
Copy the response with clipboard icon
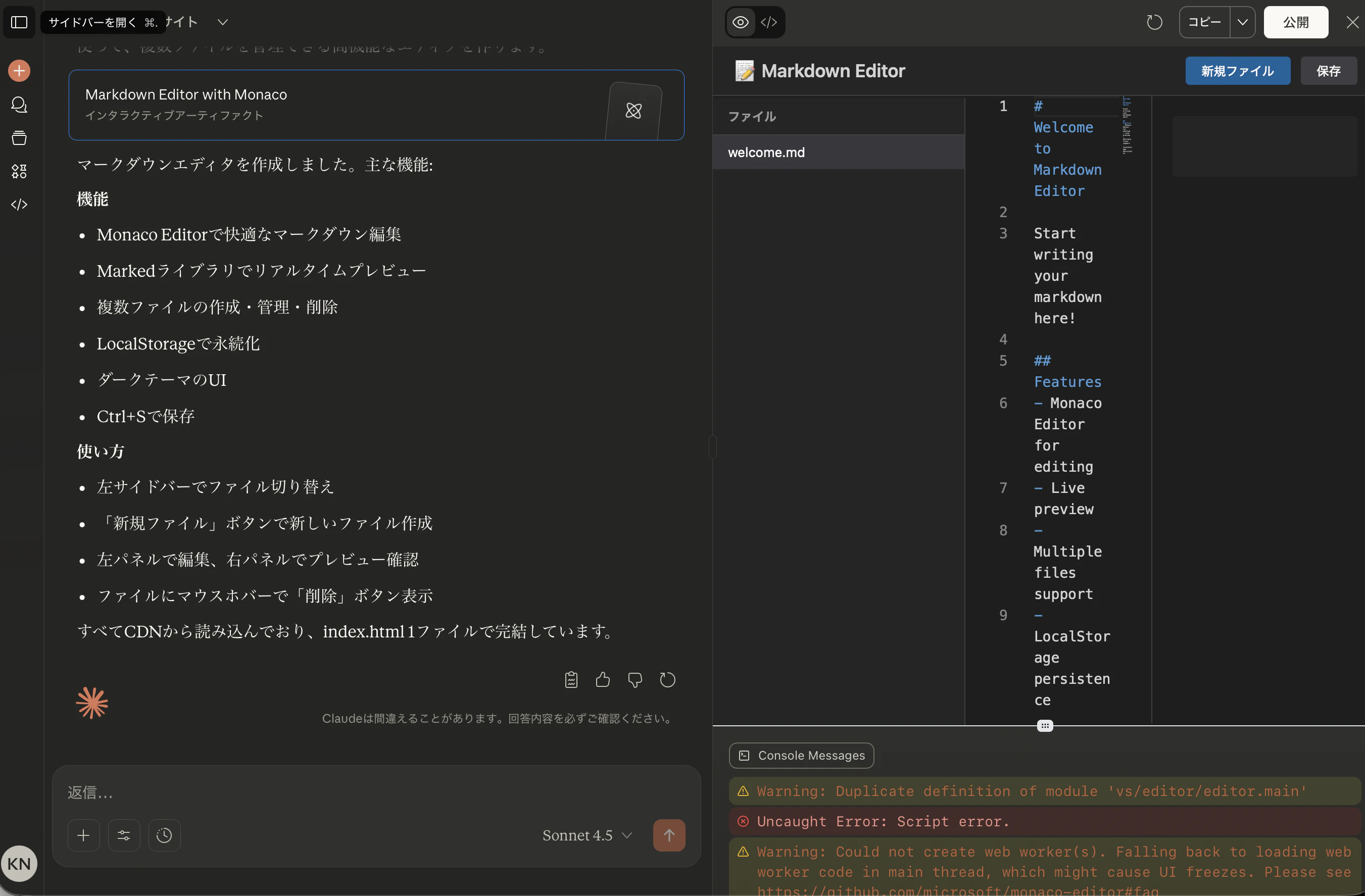(x=571, y=680)
